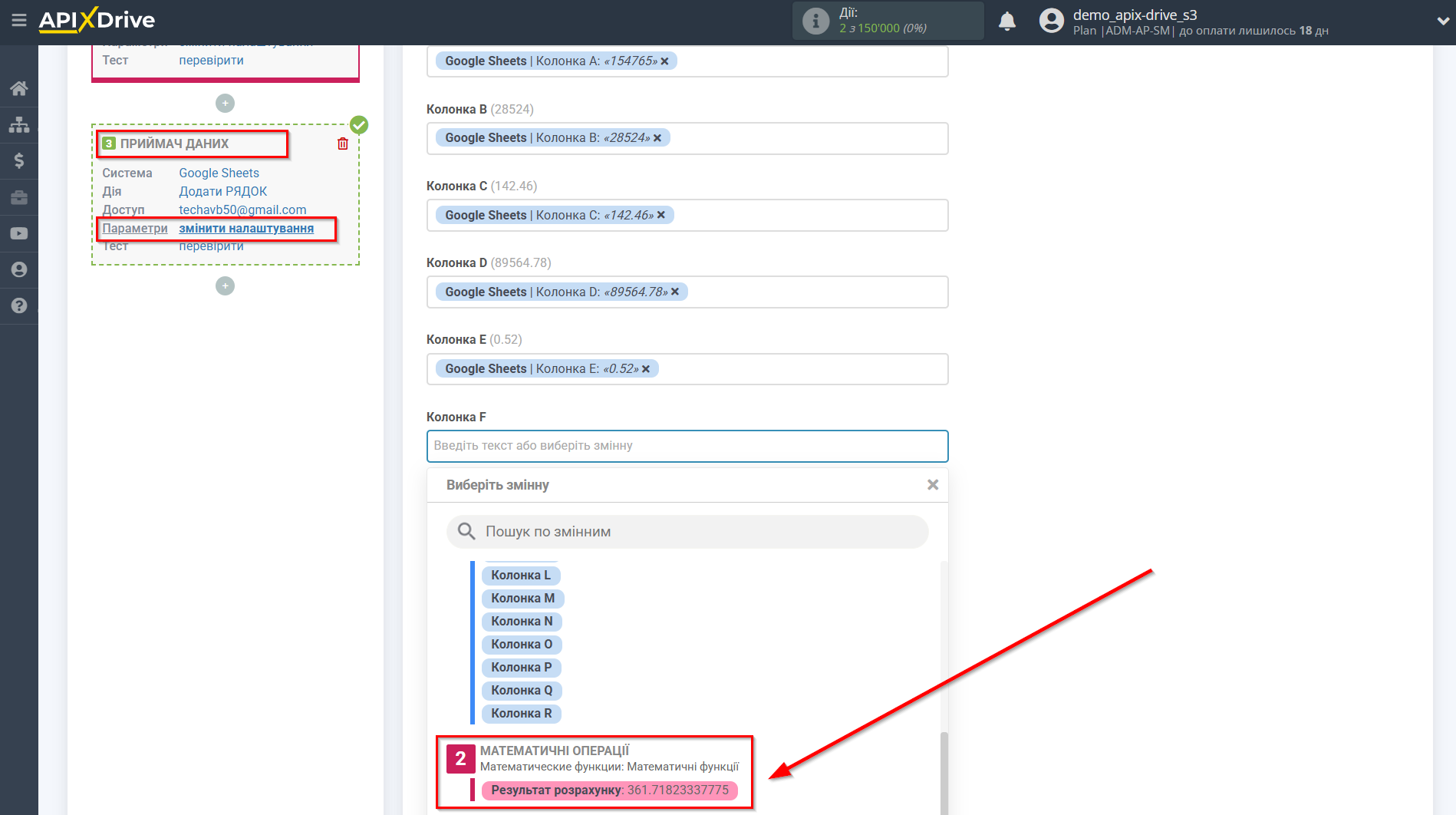Viewport: 1456px width, 815px height.
Task: Open the hamburger menu
Action: tap(19, 21)
